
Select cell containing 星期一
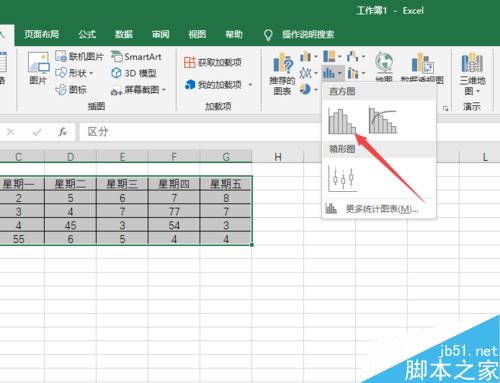19,184
